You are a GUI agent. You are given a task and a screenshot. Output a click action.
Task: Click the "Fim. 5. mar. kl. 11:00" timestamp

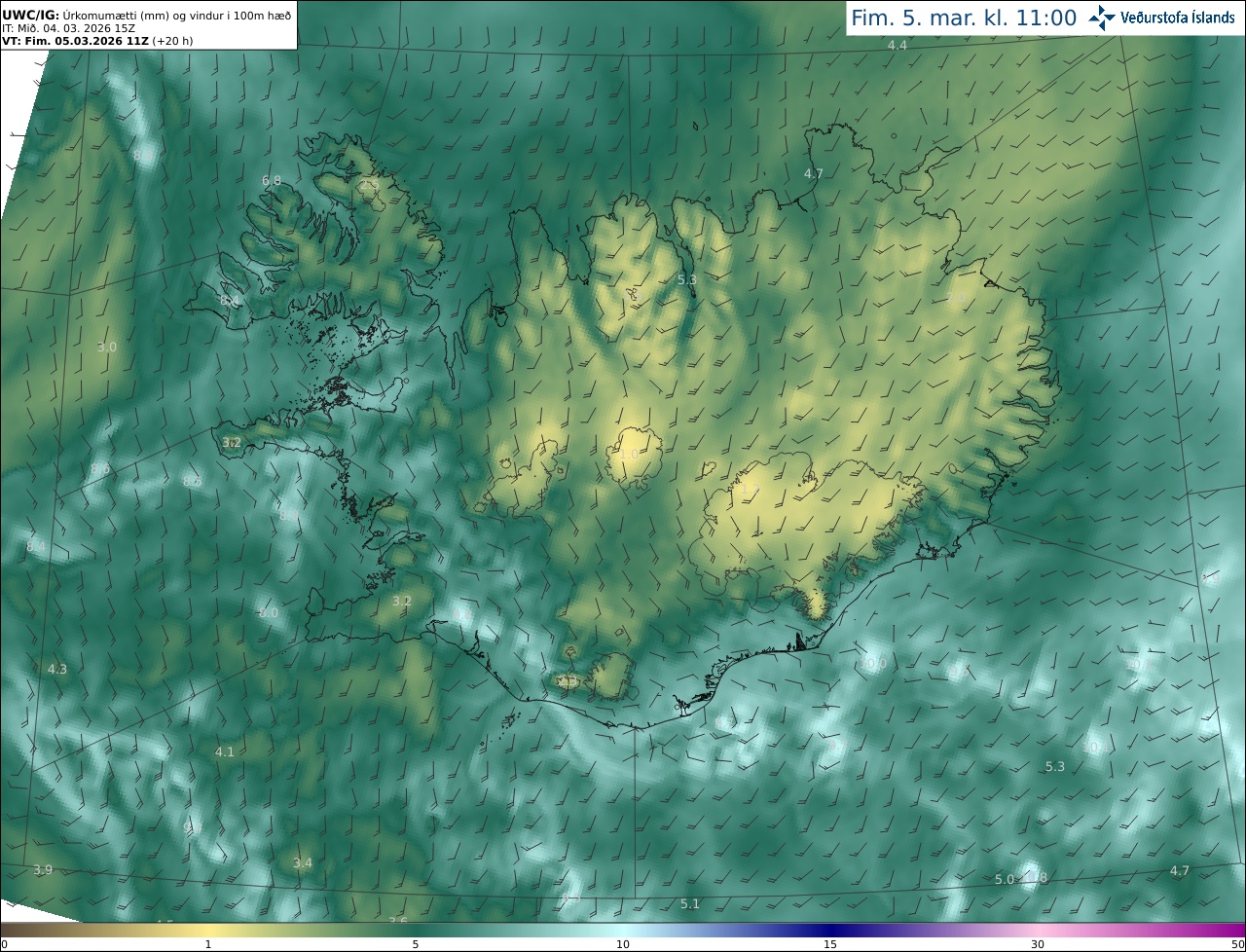tap(964, 18)
